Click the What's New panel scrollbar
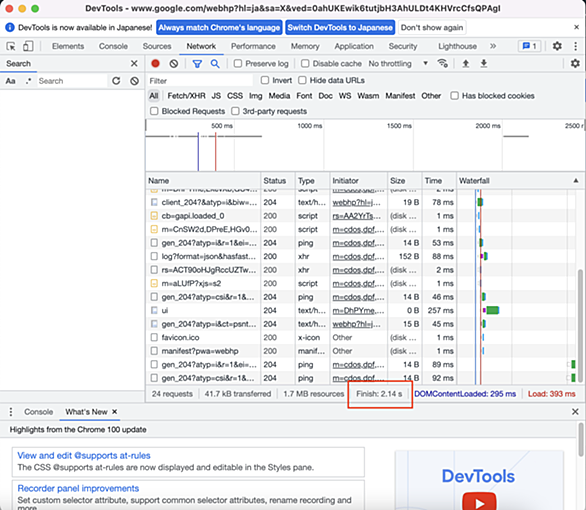 [x=581, y=440]
